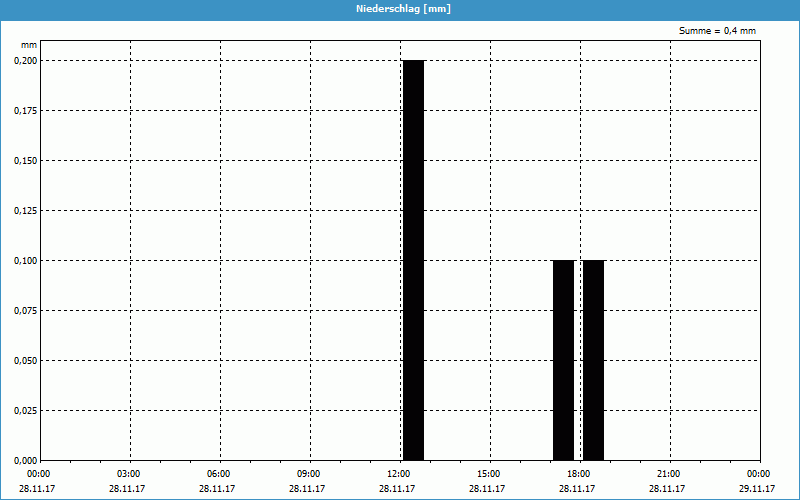
Task: Click the 09:00 time axis label
Action: tap(308, 474)
